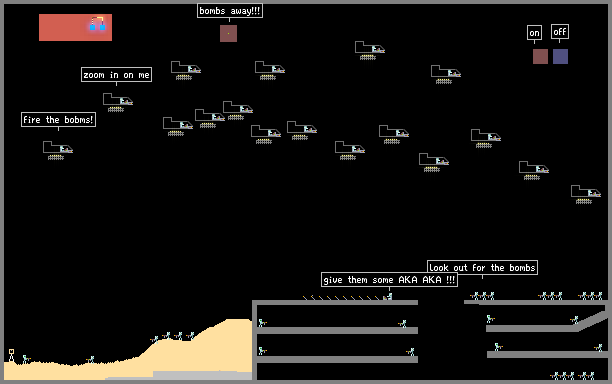612x384 pixels.
Task: Click the blue headphone icon in red panel
Action: point(98,24)
